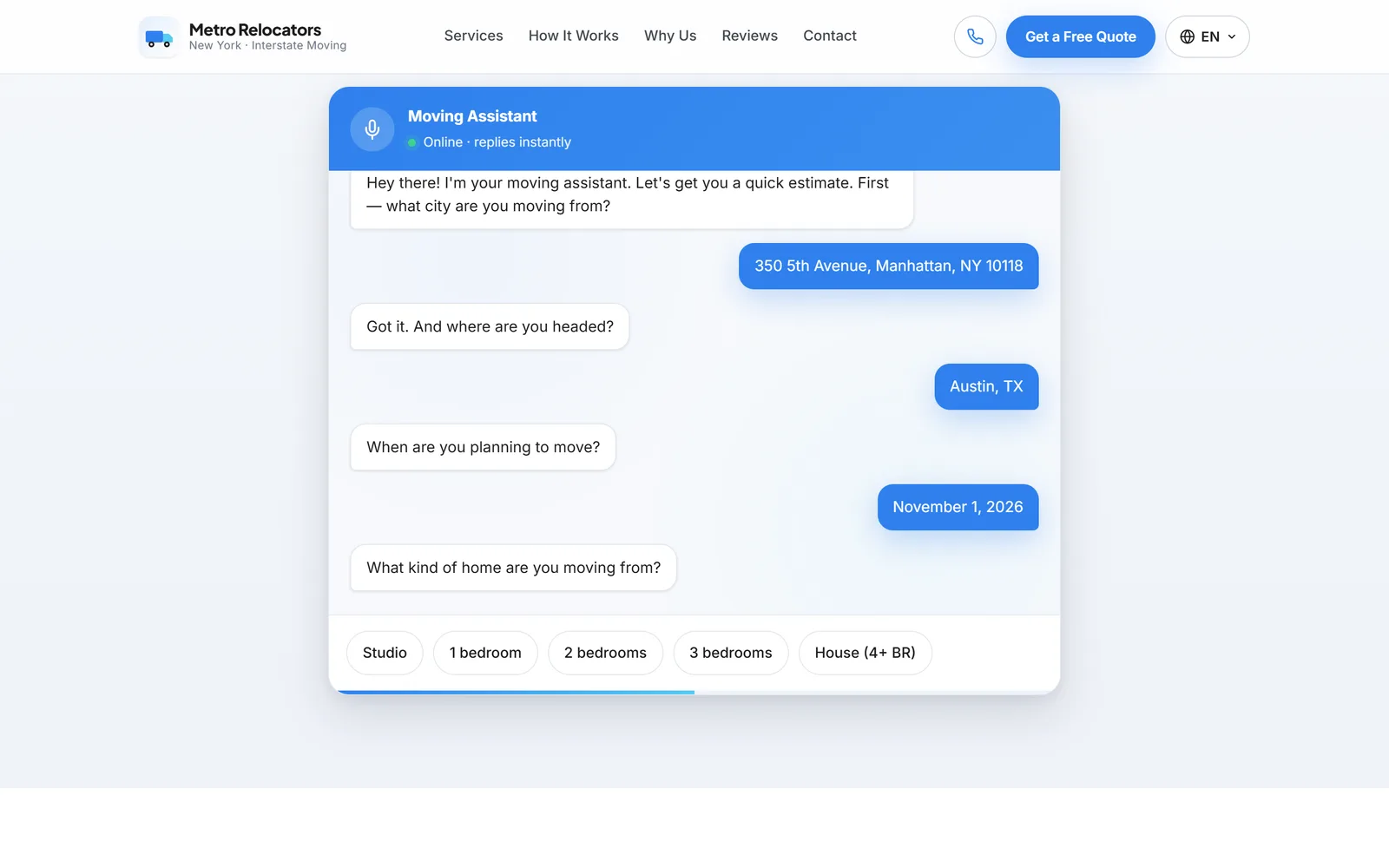This screenshot has width=1389, height=868.
Task: Click the 350 5th Avenue address message
Action: pos(889,266)
